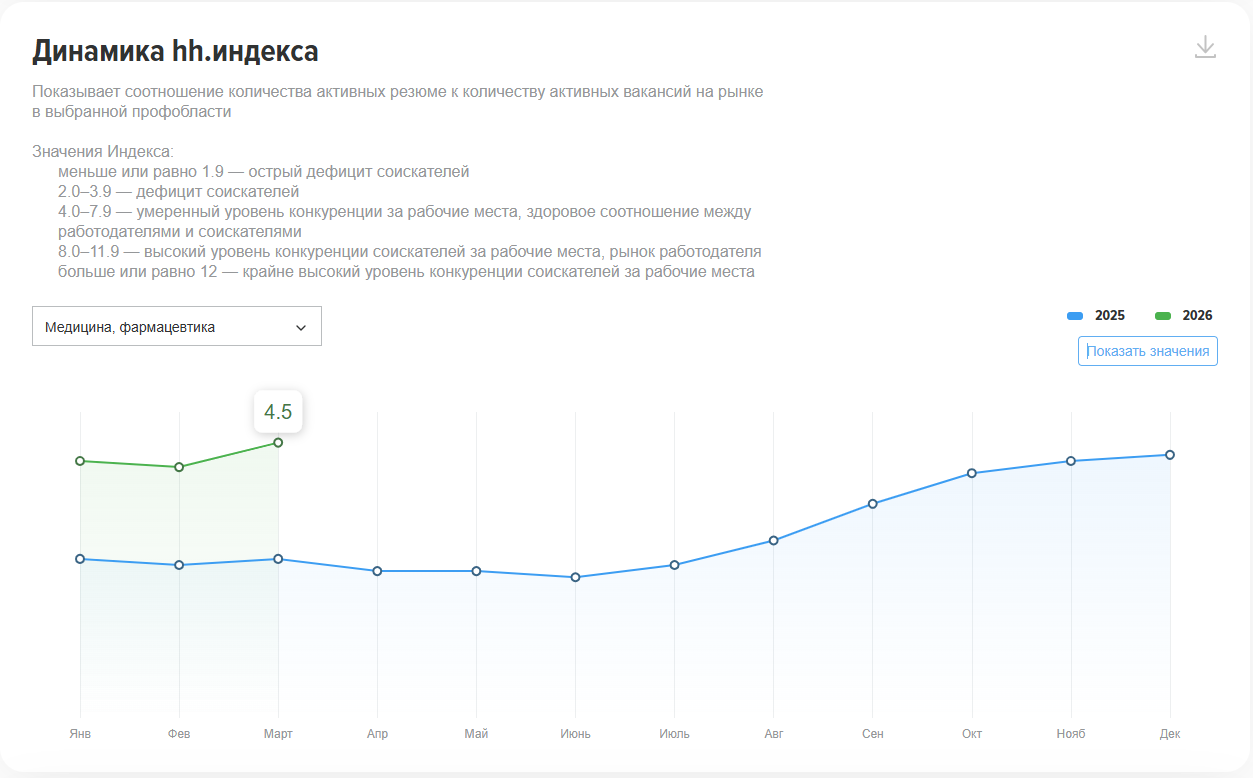Click the 8.0–11.9 рынок работодателя line
Screen dimensions: 1253x778
410,252
